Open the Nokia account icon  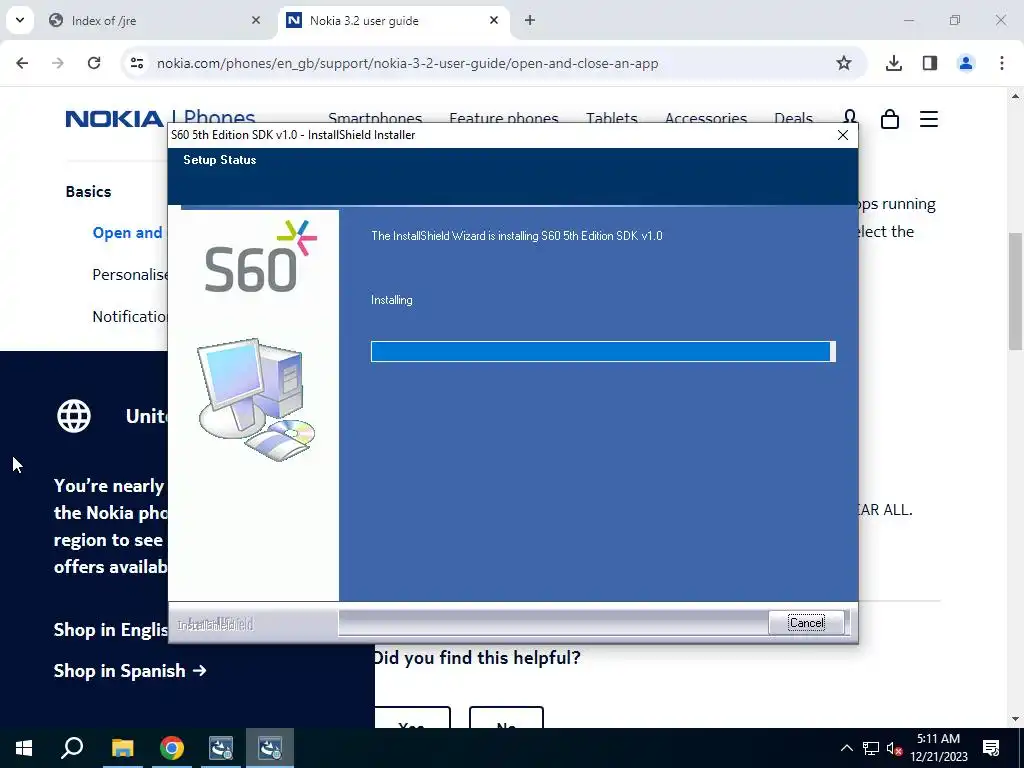point(850,118)
